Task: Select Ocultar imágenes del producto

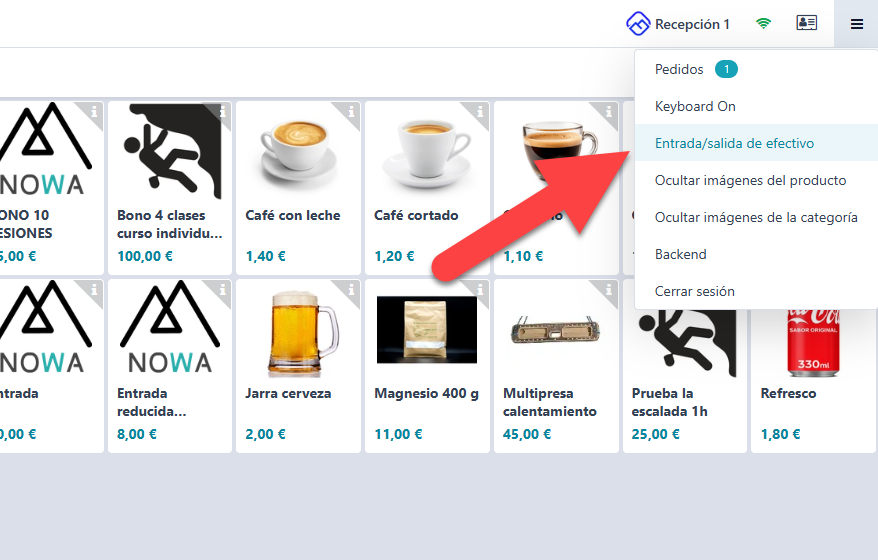Action: coord(750,180)
